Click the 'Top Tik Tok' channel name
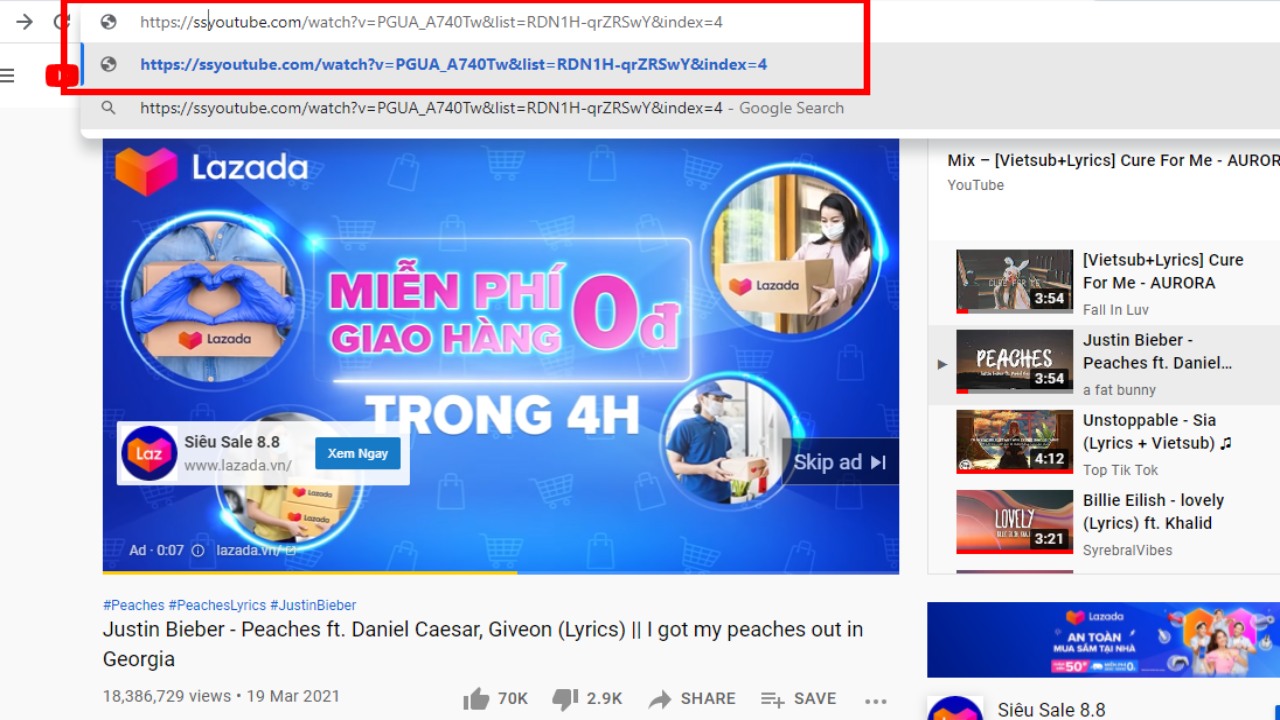 pos(1120,470)
